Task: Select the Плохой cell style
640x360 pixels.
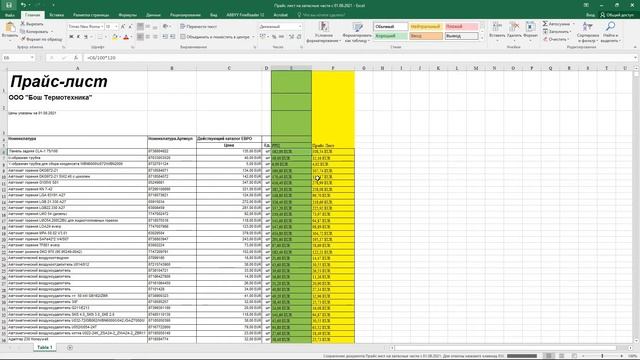Action: coord(461,27)
